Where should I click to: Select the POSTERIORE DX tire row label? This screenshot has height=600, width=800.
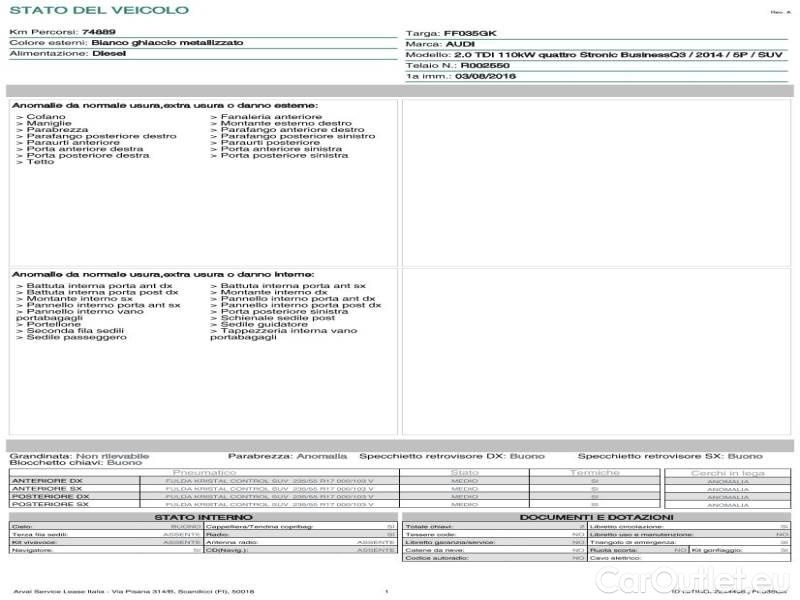[50, 496]
